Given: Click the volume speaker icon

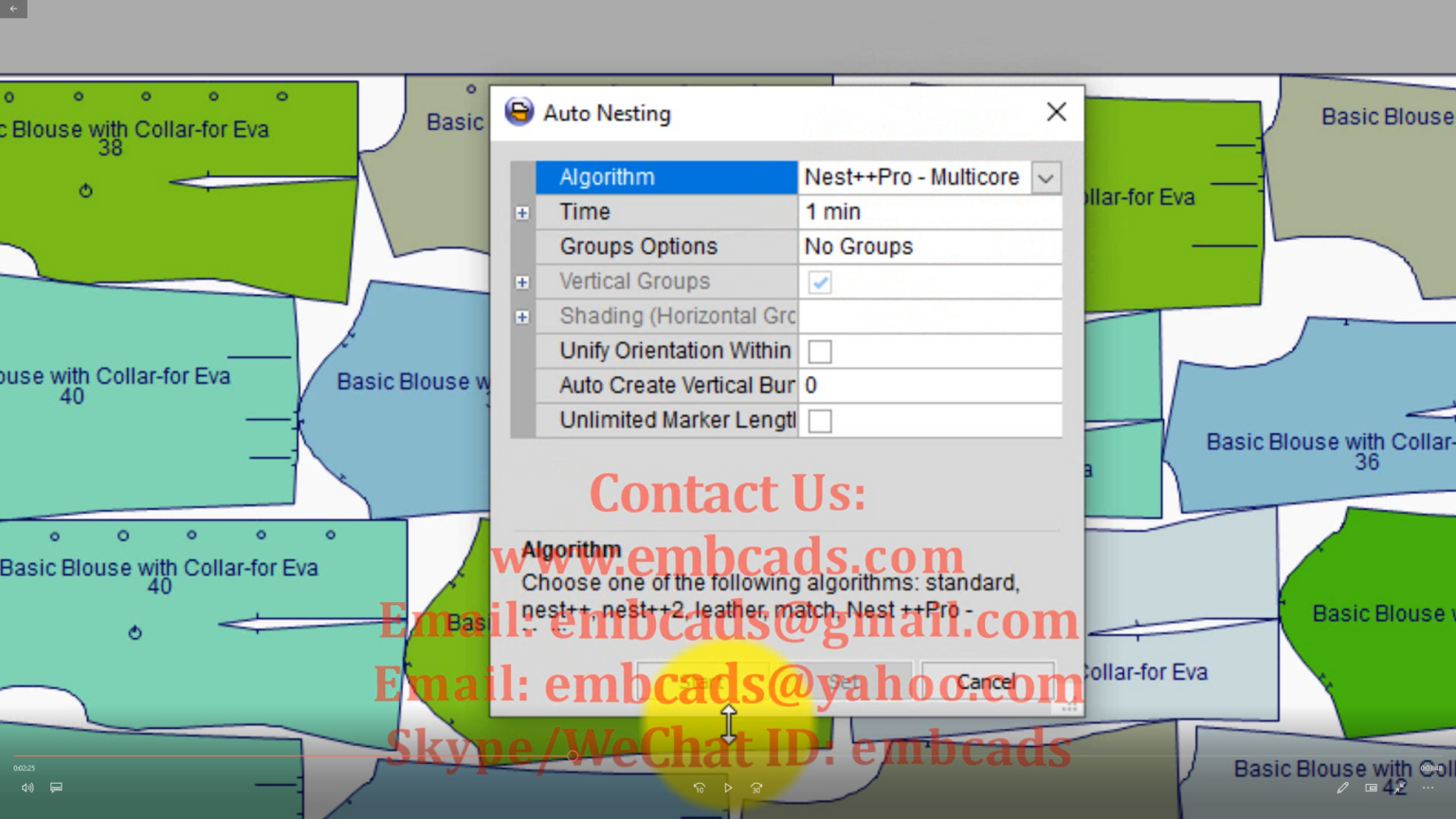Looking at the screenshot, I should pos(27,788).
